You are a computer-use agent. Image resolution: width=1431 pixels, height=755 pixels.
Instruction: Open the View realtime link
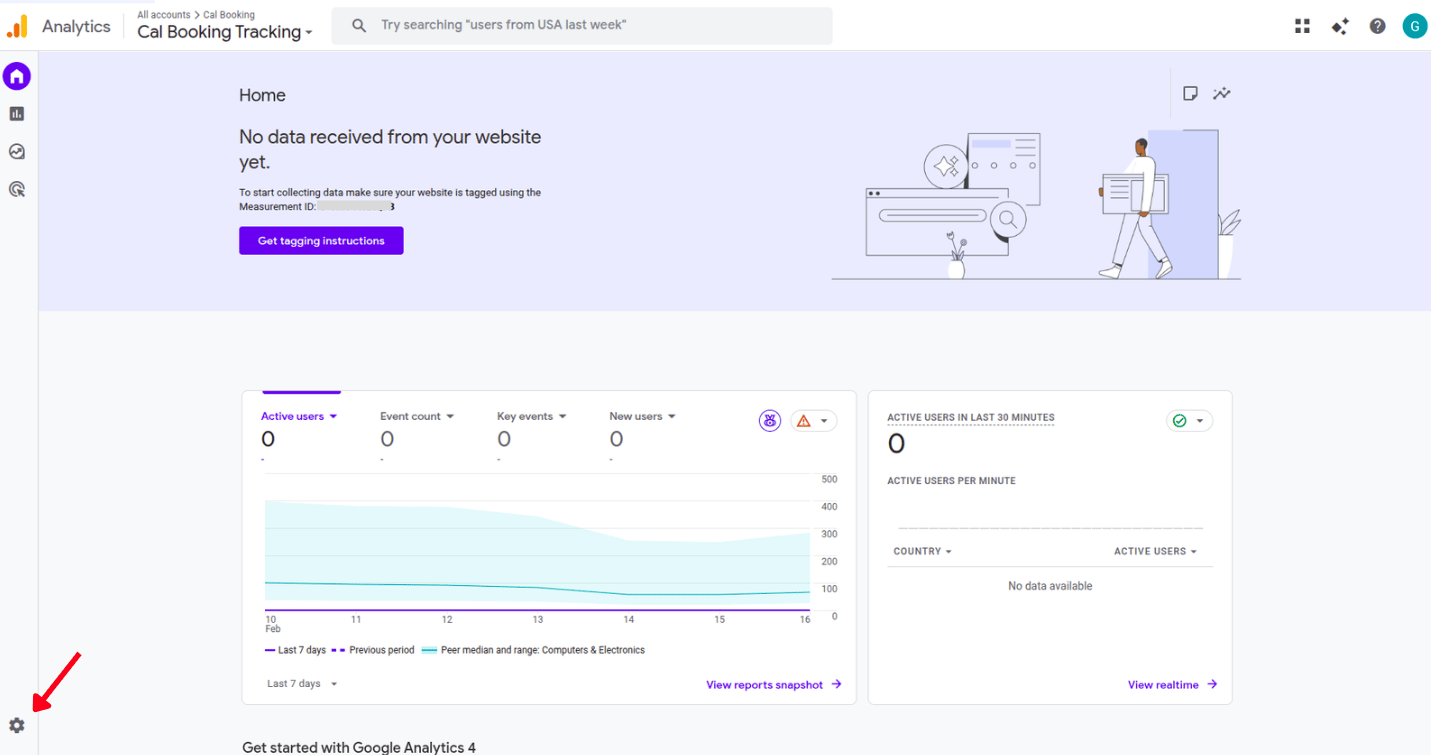(x=1172, y=685)
